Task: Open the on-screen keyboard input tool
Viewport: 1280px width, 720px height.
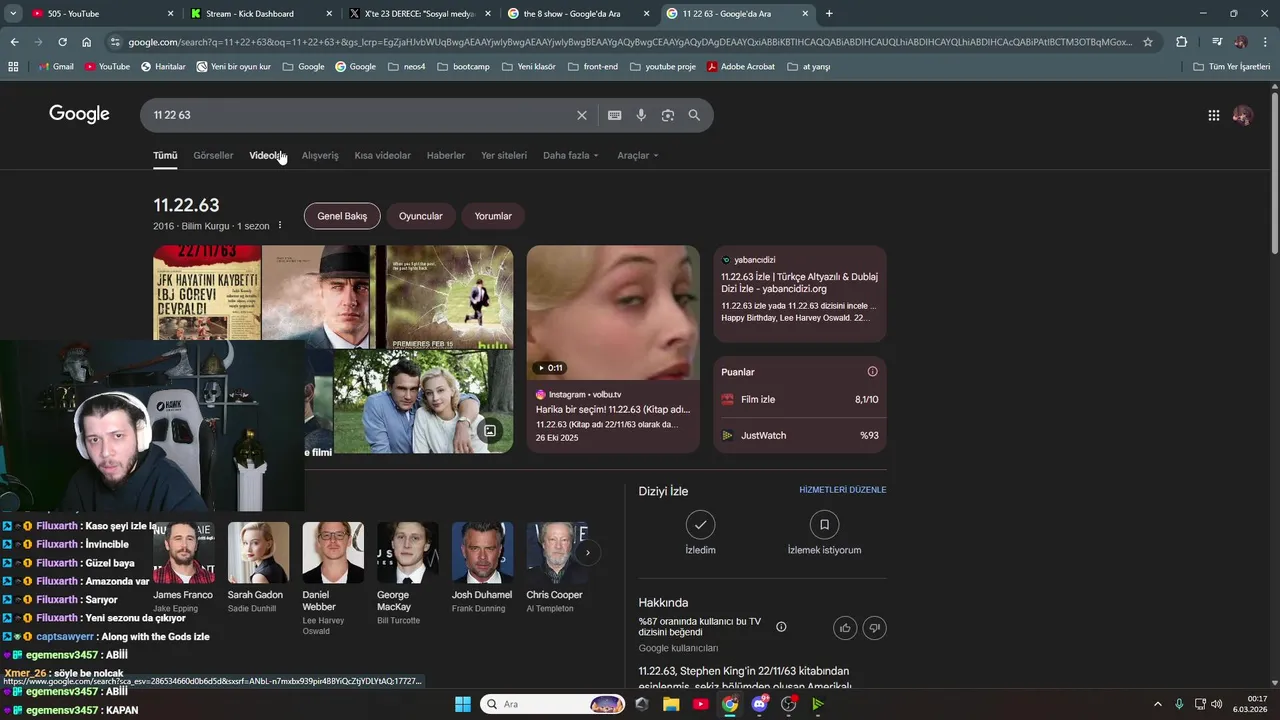Action: tap(615, 115)
